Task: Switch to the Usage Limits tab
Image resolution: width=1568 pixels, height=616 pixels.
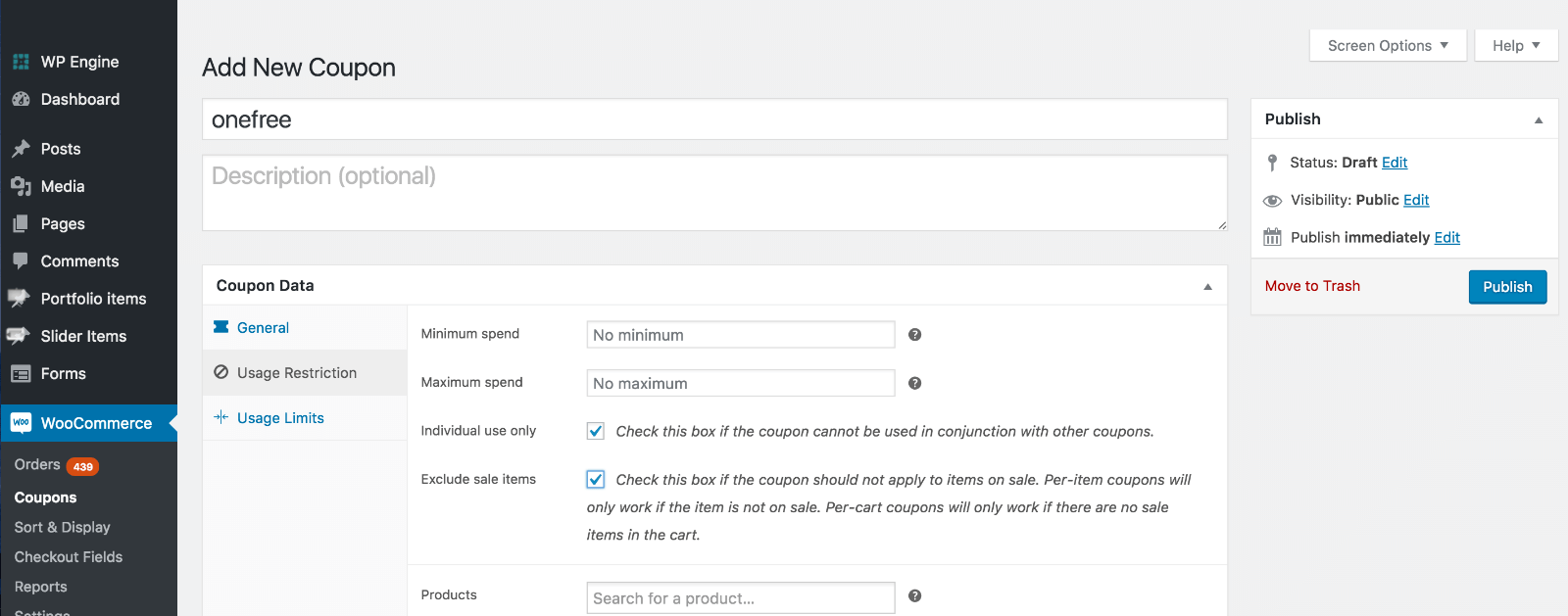Action: pos(280,418)
